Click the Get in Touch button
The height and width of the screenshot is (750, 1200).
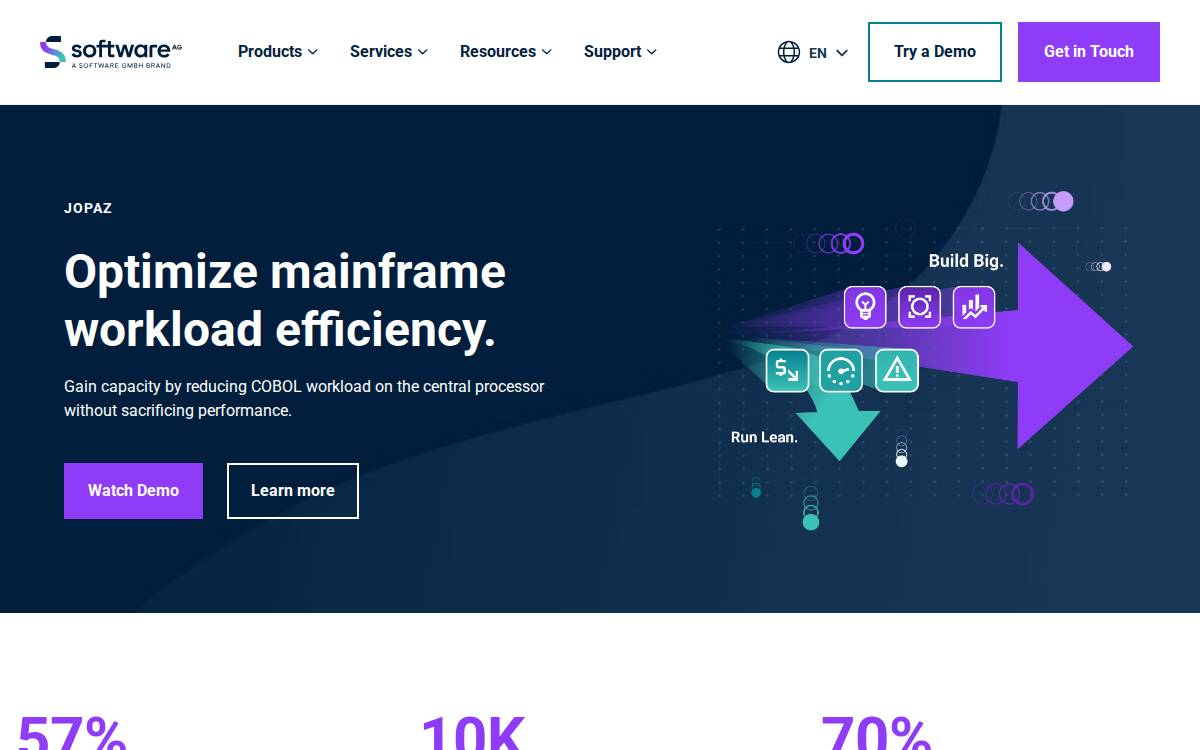(1089, 52)
